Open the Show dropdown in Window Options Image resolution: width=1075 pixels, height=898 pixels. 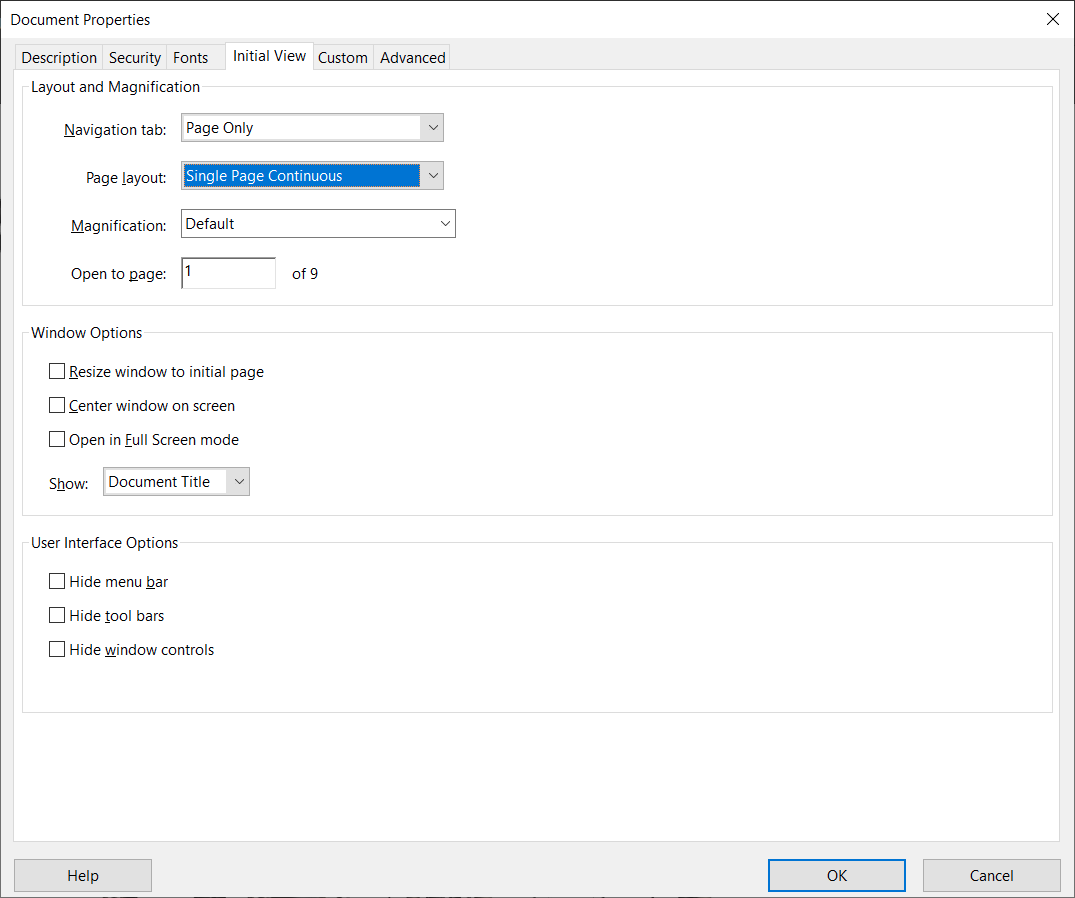tap(239, 481)
